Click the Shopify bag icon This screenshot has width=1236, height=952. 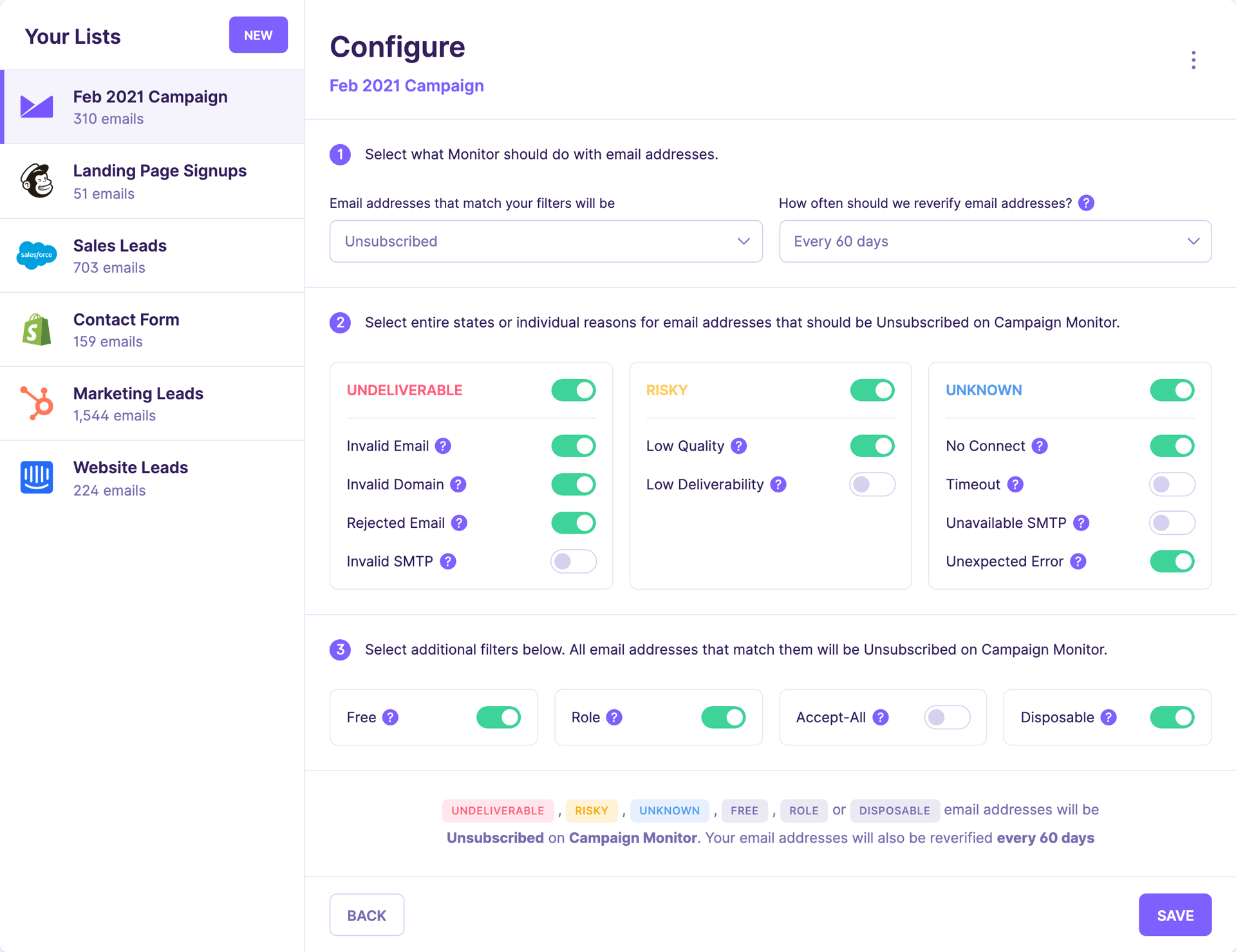click(37, 330)
